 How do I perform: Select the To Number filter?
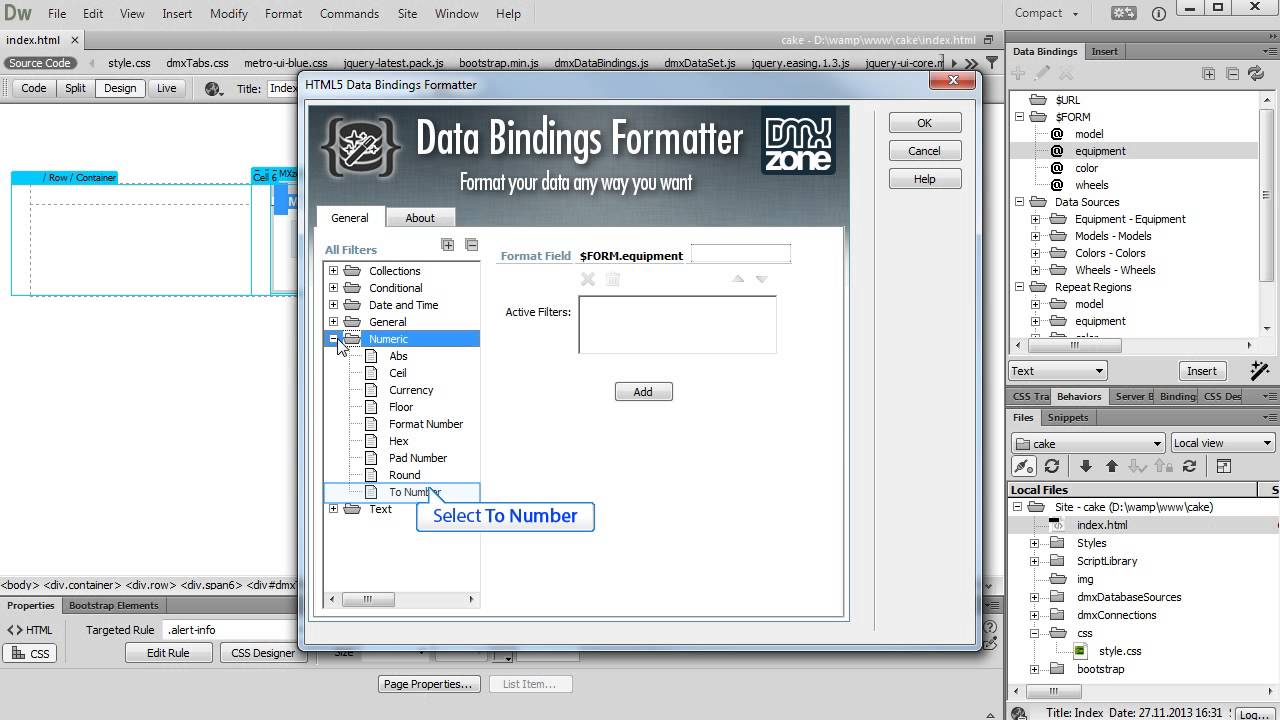coord(414,492)
